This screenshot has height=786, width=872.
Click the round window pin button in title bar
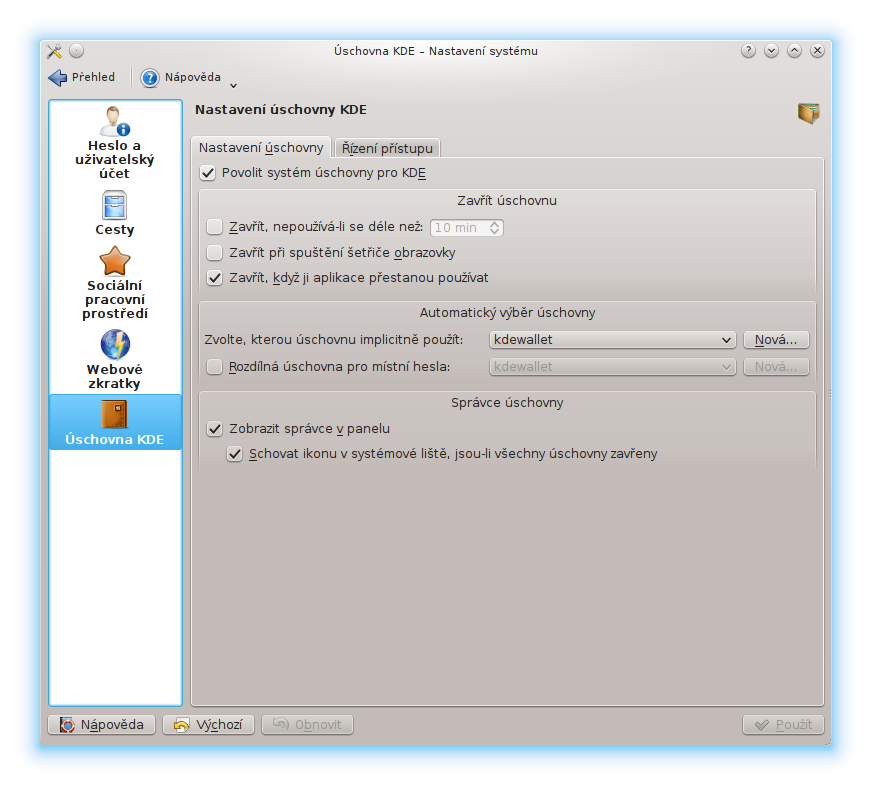click(77, 51)
